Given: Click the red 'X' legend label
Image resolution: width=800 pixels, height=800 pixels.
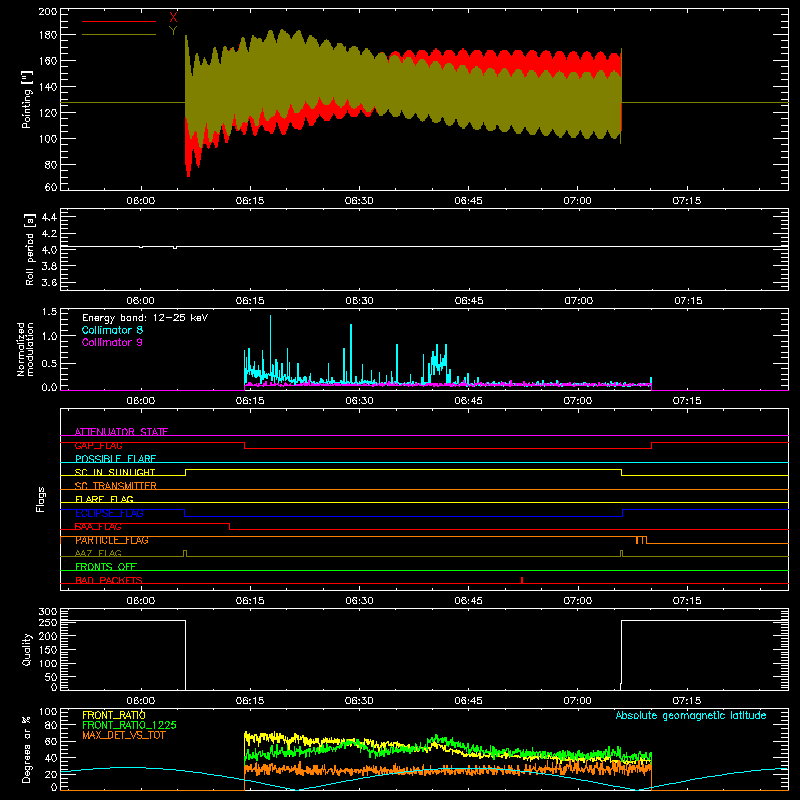Looking at the screenshot, I should coord(173,18).
